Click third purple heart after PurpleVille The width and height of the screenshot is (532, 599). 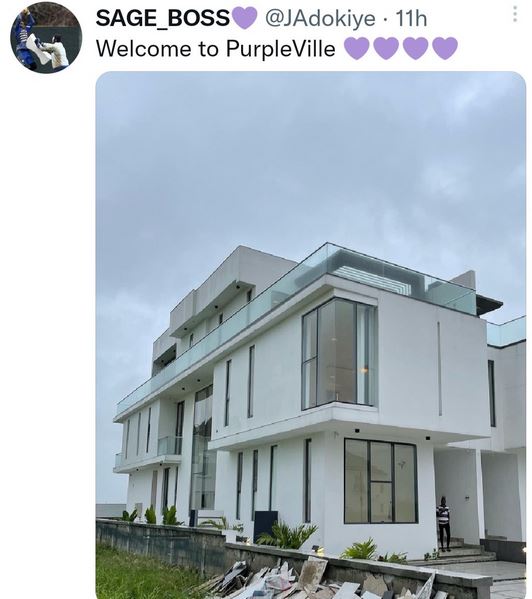click(416, 49)
